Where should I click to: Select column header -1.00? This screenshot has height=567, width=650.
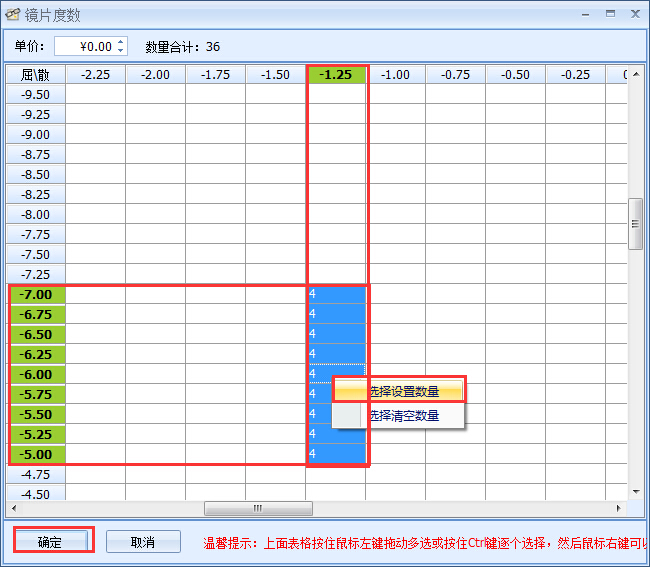[395, 75]
